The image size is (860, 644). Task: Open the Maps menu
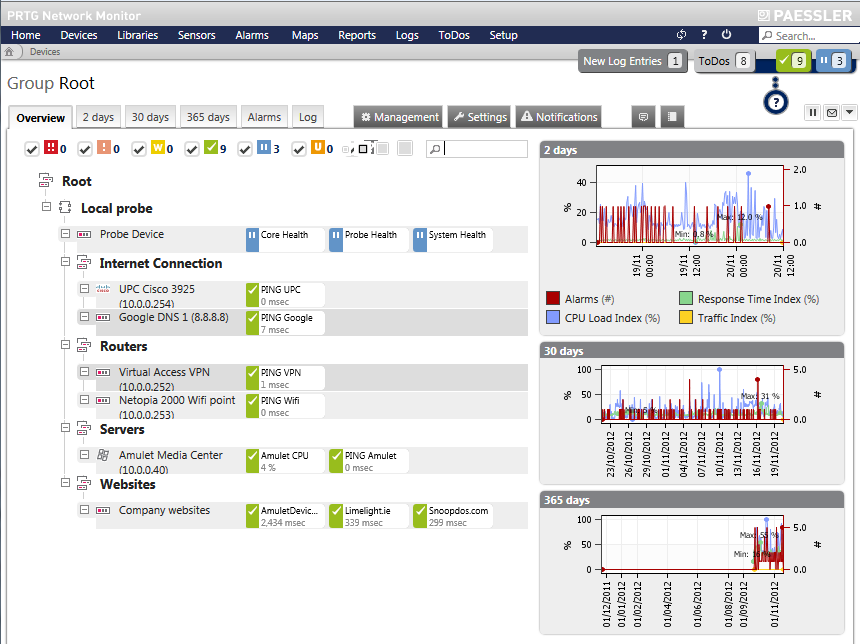[x=305, y=35]
